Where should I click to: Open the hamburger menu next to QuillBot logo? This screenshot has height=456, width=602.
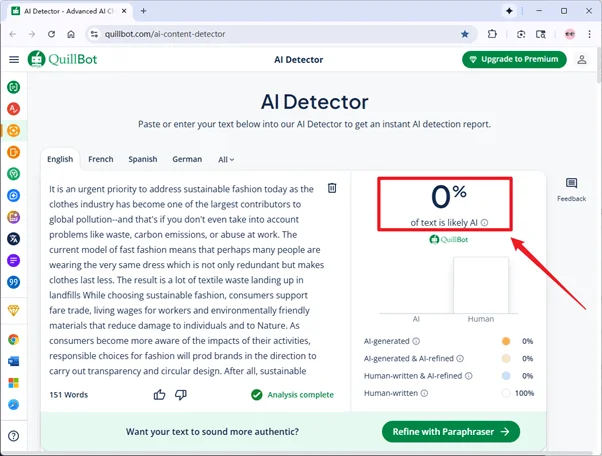[x=14, y=60]
